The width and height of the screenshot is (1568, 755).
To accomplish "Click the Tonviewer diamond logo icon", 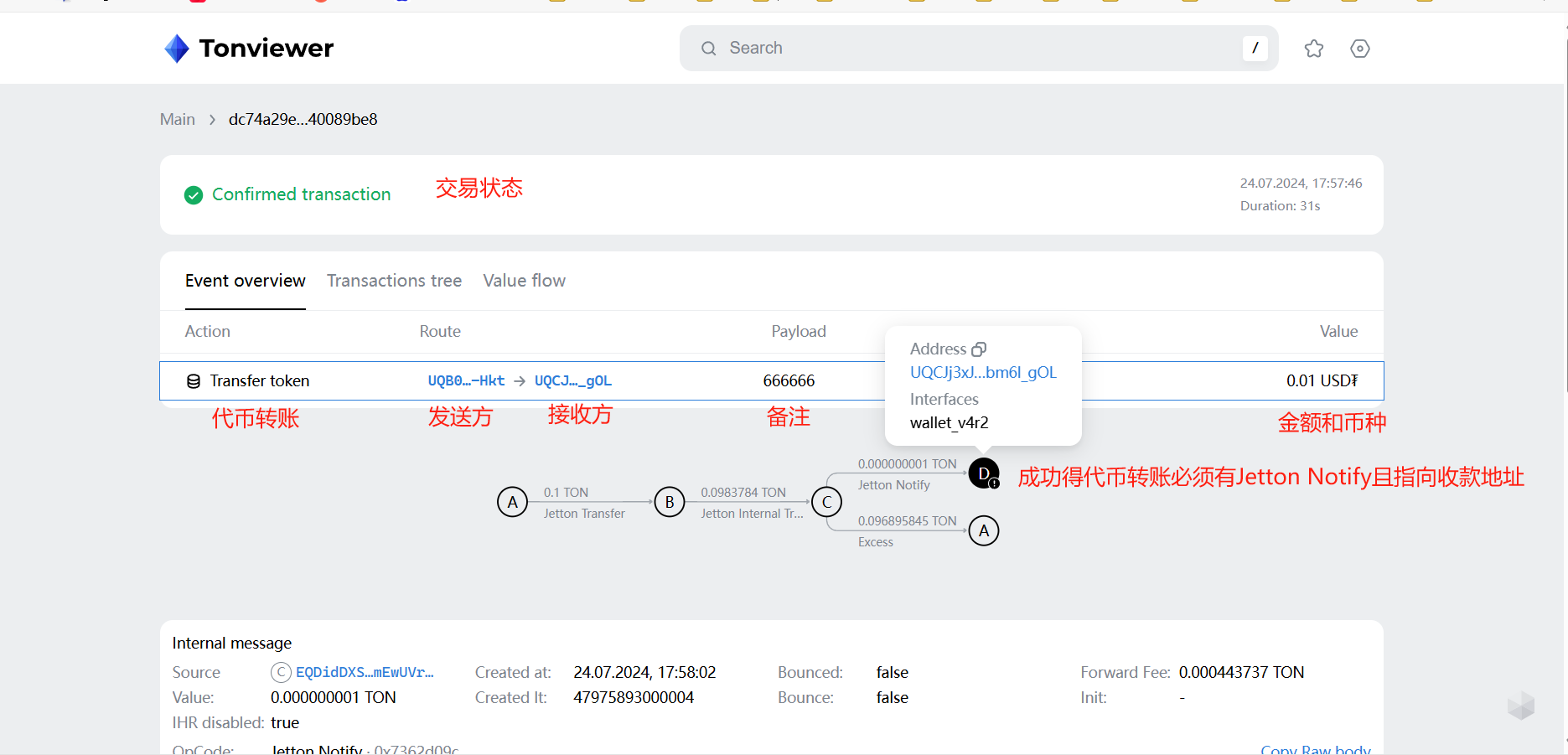I will click(x=177, y=49).
